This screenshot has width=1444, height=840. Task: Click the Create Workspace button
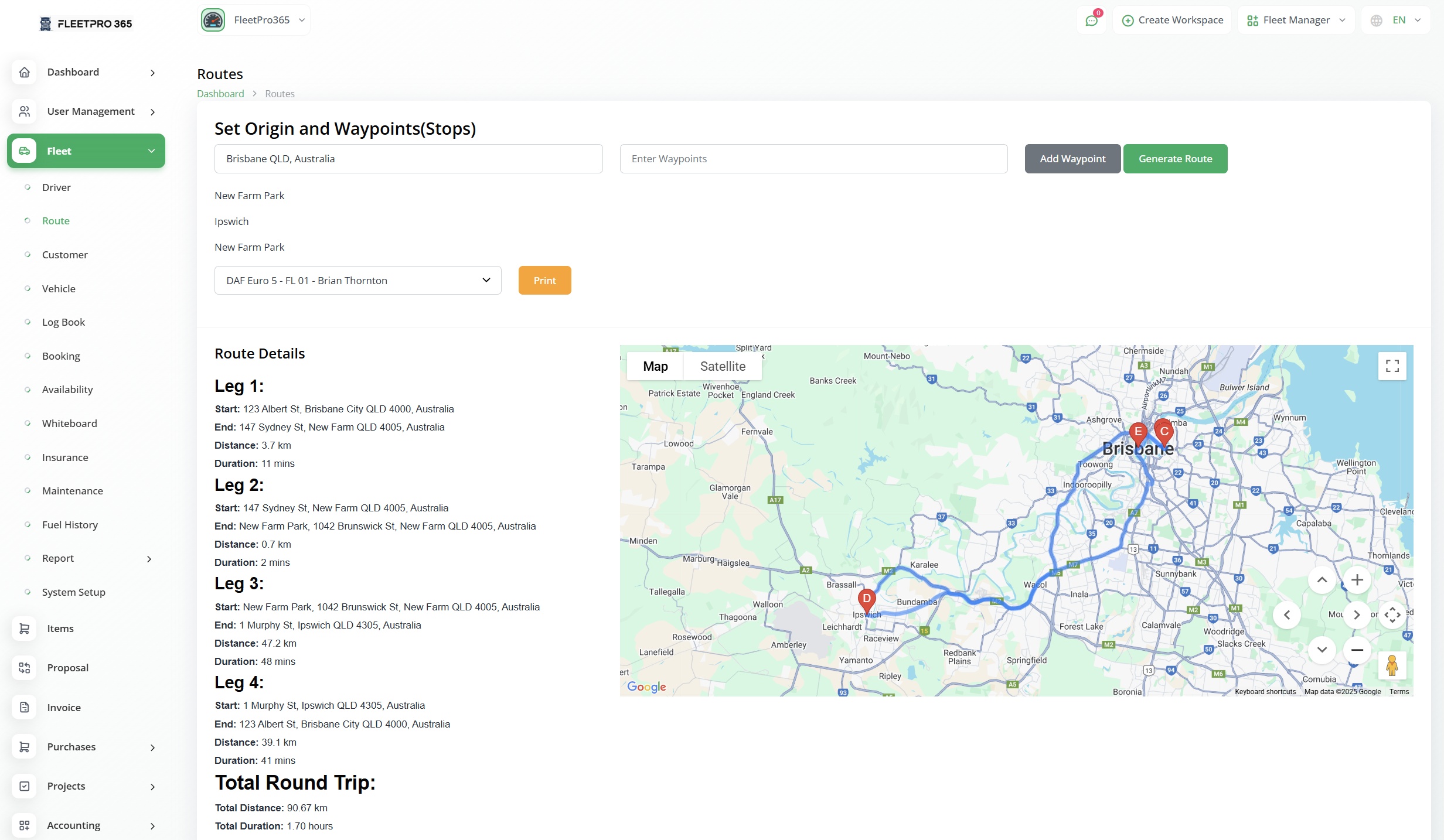pyautogui.click(x=1172, y=21)
